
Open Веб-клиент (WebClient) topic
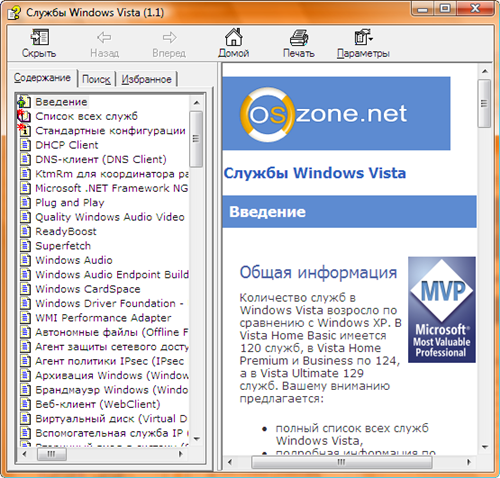pos(98,404)
